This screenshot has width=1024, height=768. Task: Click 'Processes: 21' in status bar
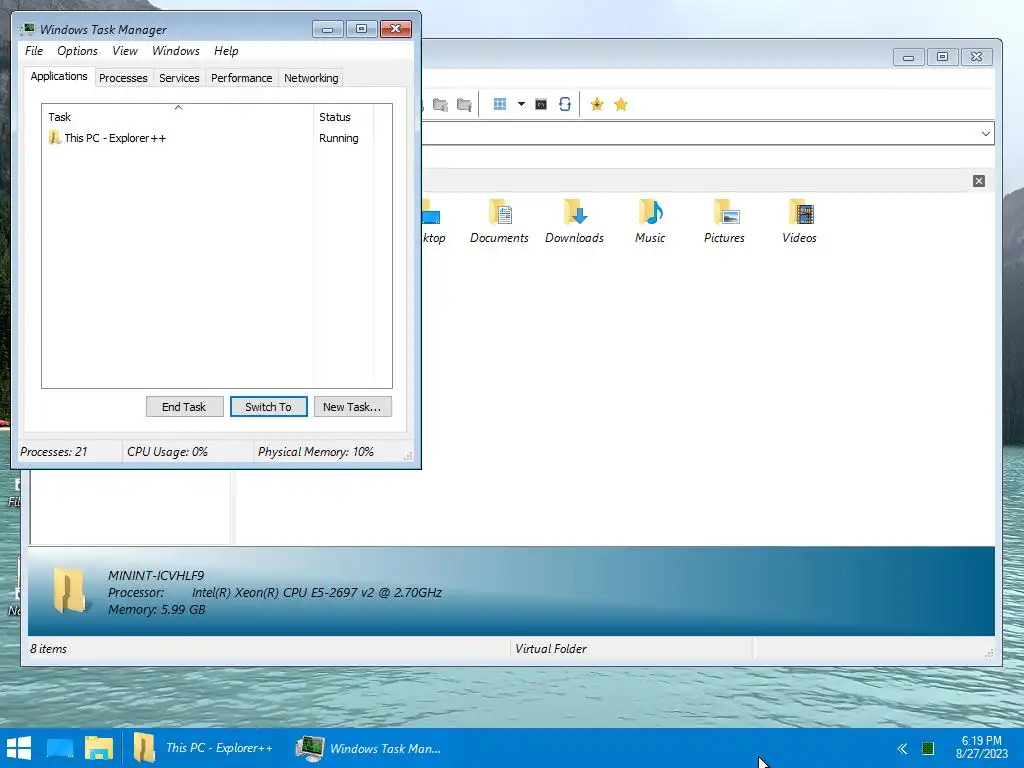(x=54, y=452)
